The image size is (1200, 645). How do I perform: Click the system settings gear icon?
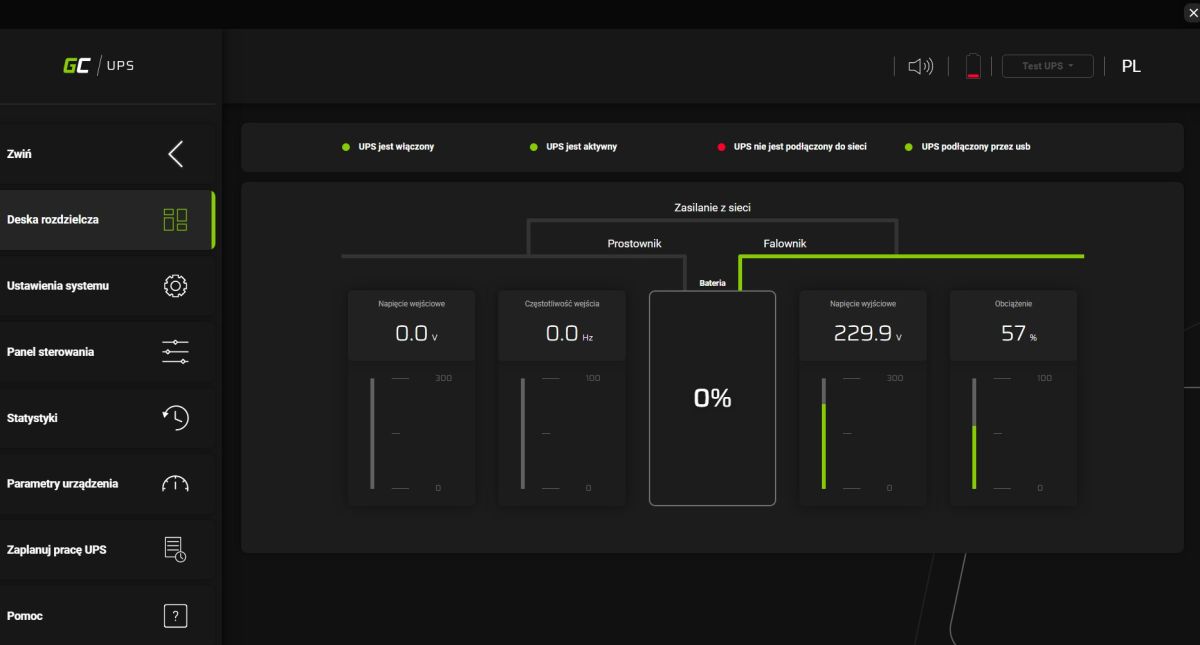(x=175, y=286)
